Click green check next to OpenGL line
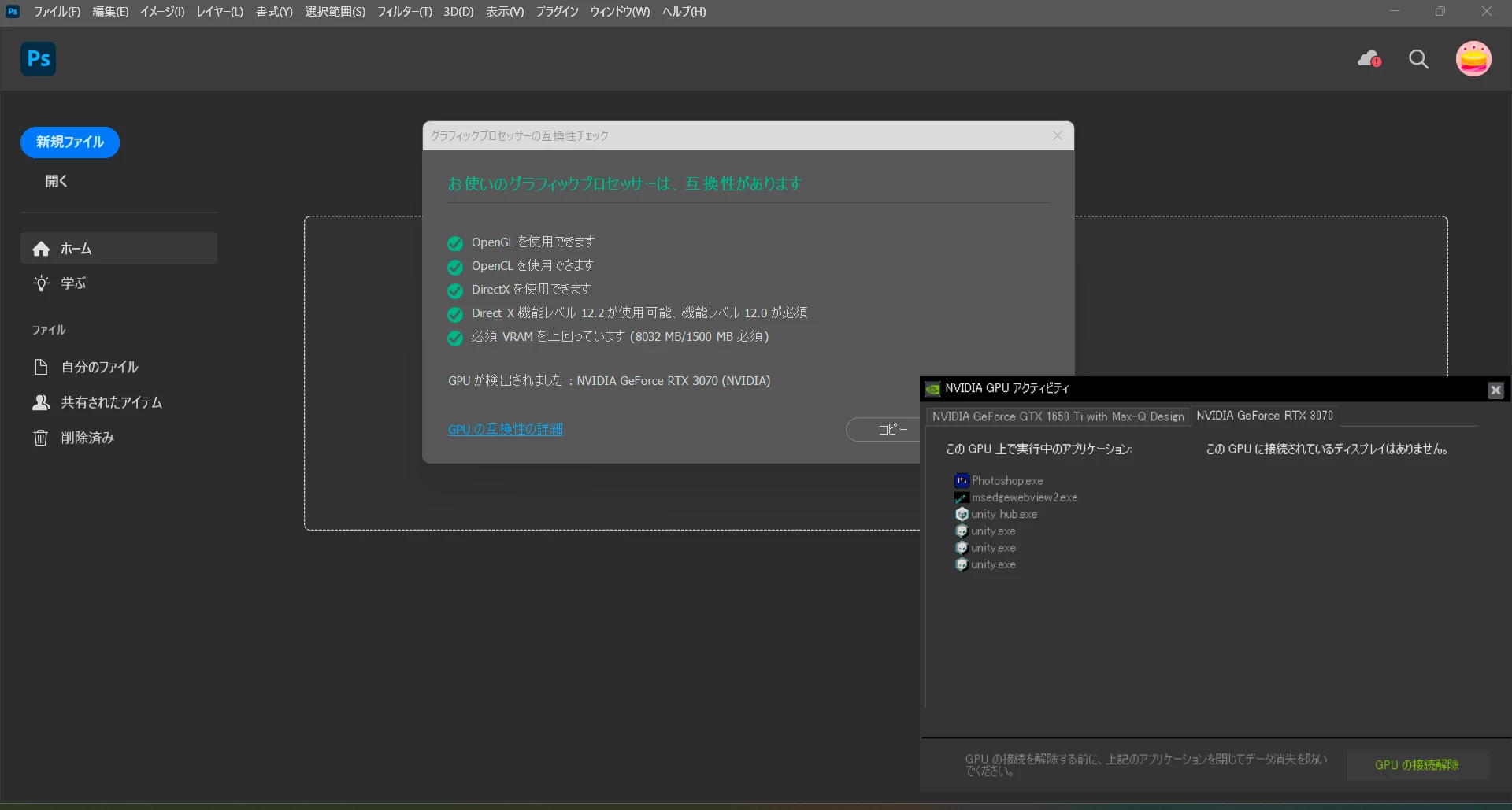 [x=454, y=243]
